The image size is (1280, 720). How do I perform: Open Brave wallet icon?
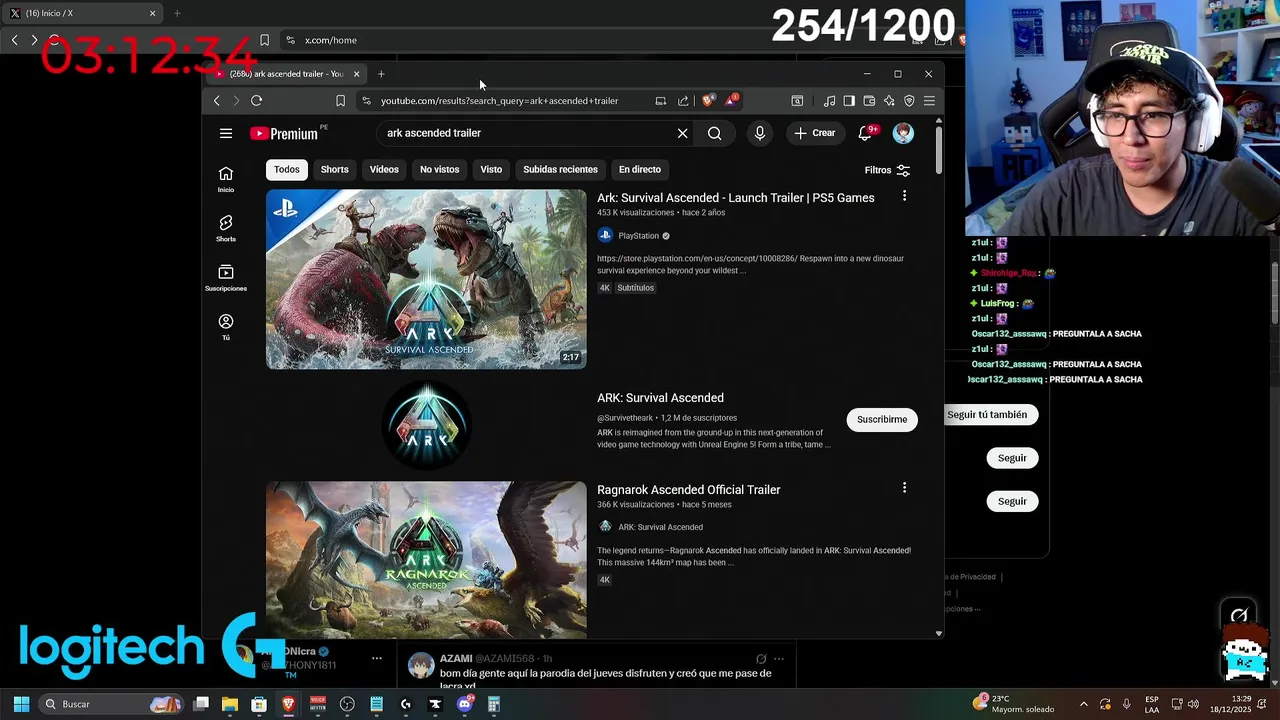tap(869, 100)
